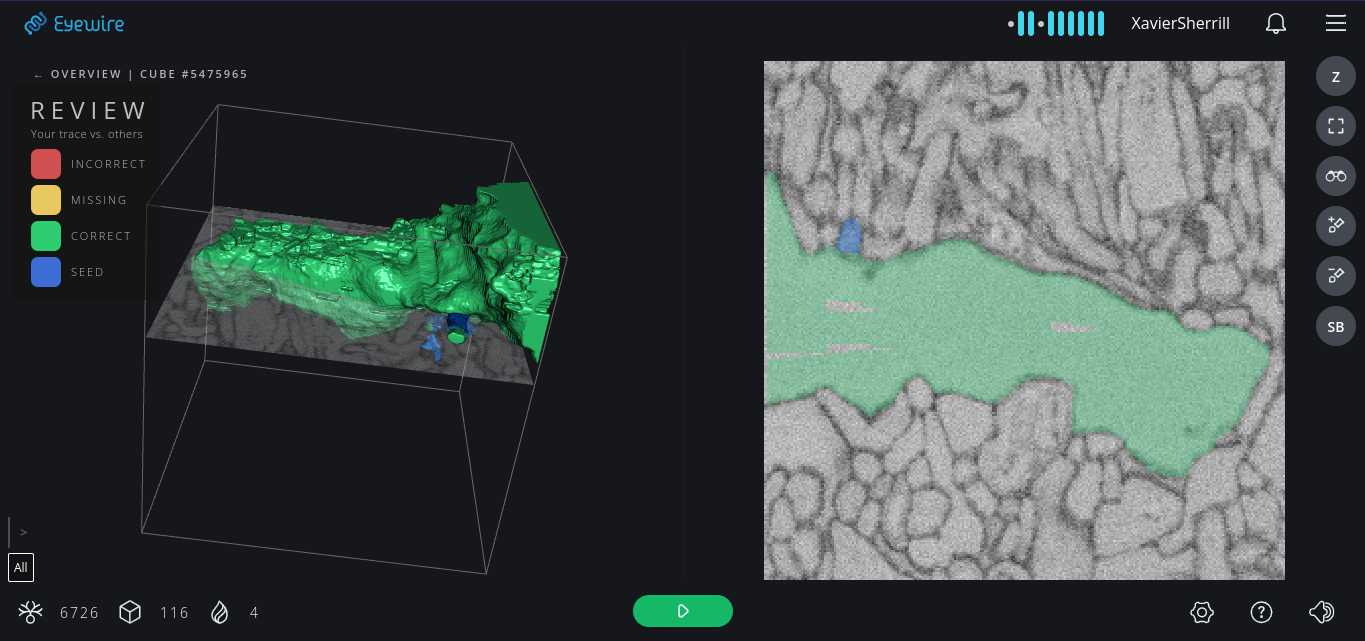
Task: Click the sound speaker icon
Action: point(1321,612)
